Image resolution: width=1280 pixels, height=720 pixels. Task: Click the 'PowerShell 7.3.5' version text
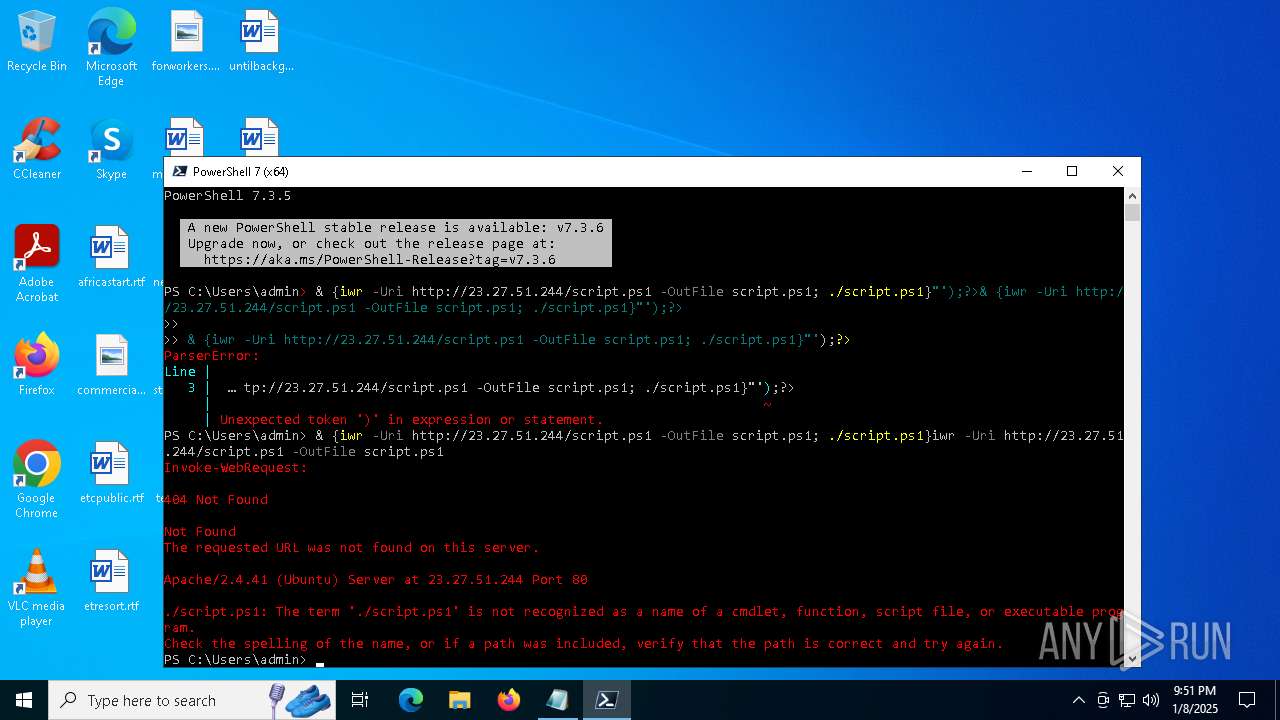[x=228, y=196]
